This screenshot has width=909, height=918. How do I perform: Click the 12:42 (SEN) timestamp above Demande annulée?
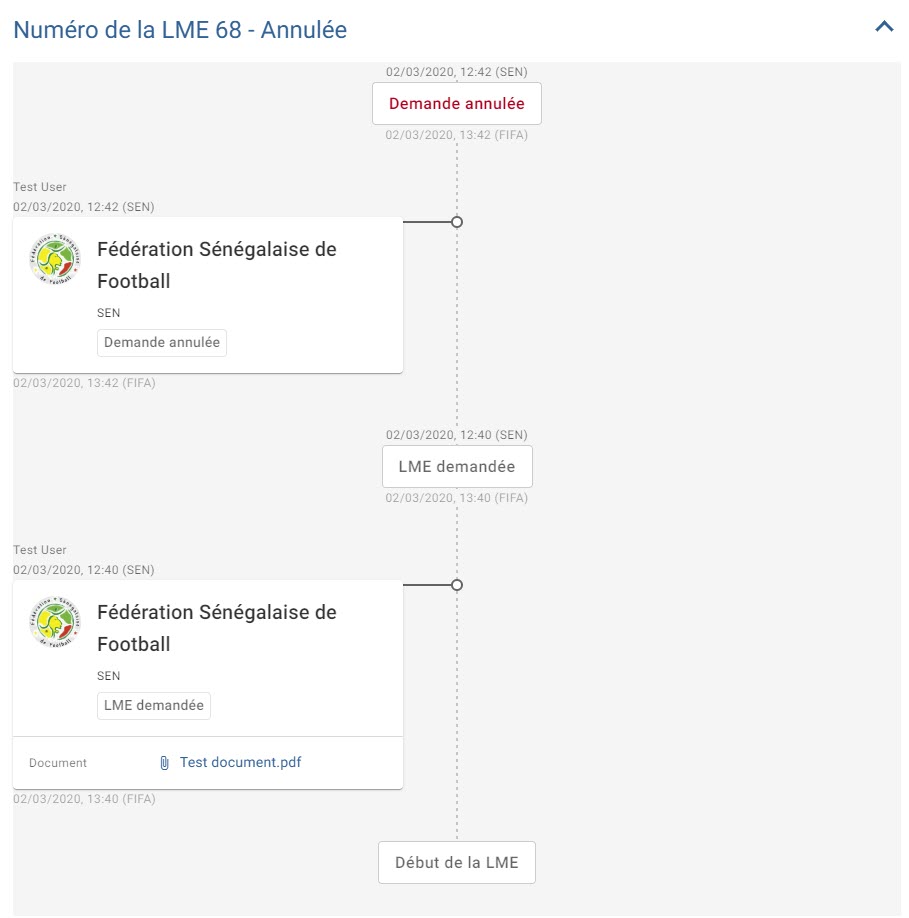[457, 72]
